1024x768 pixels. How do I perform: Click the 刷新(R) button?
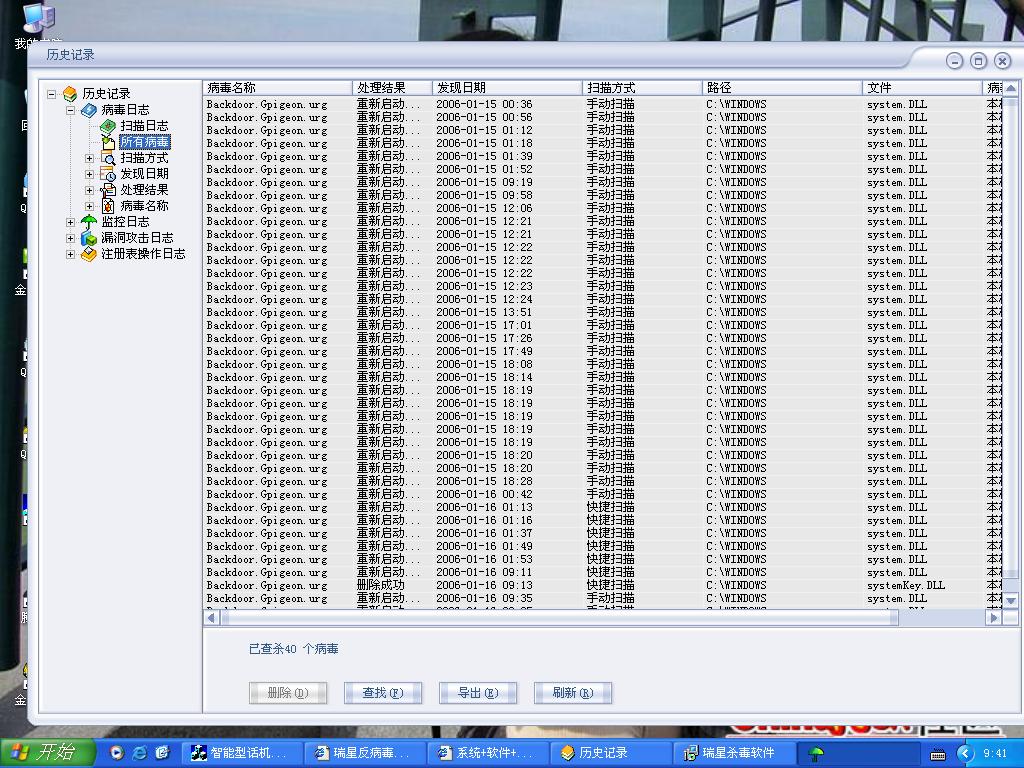coord(573,693)
